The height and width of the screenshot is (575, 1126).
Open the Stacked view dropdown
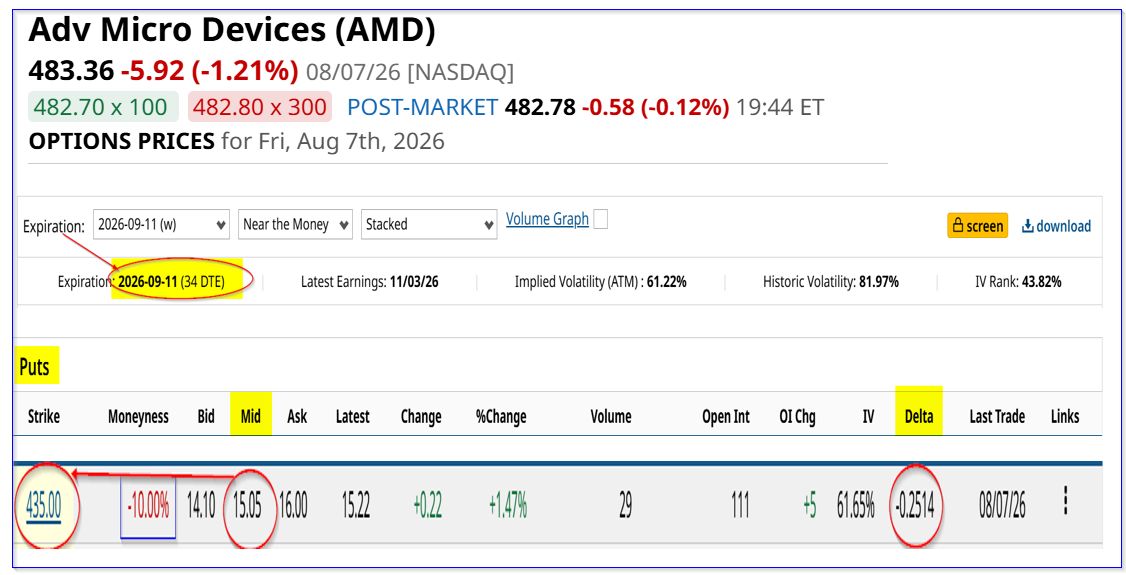[x=429, y=225]
